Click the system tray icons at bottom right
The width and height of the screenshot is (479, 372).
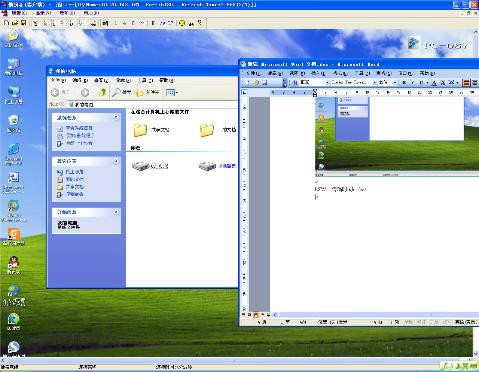[x=459, y=366]
